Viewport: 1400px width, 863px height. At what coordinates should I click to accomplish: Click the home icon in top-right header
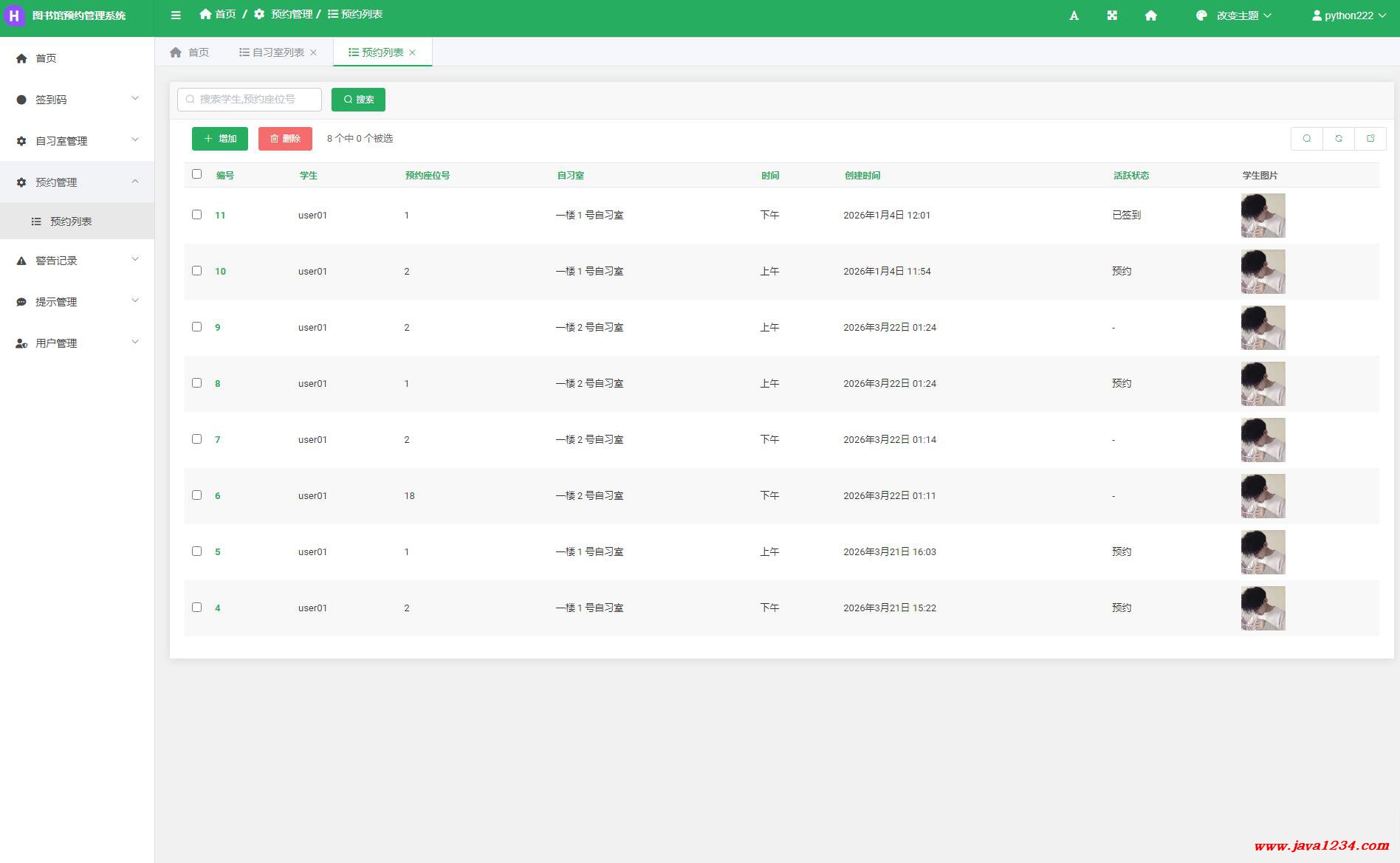pos(1150,16)
